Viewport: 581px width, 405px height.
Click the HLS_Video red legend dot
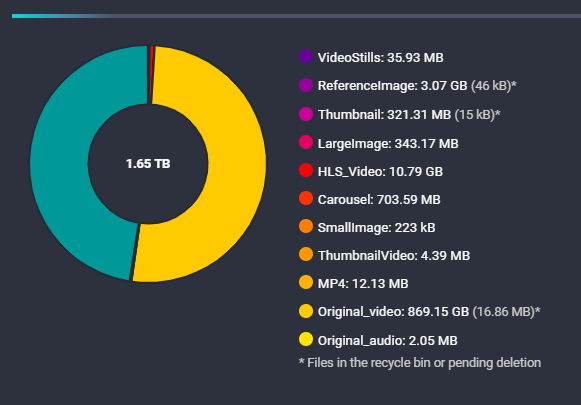coord(306,170)
